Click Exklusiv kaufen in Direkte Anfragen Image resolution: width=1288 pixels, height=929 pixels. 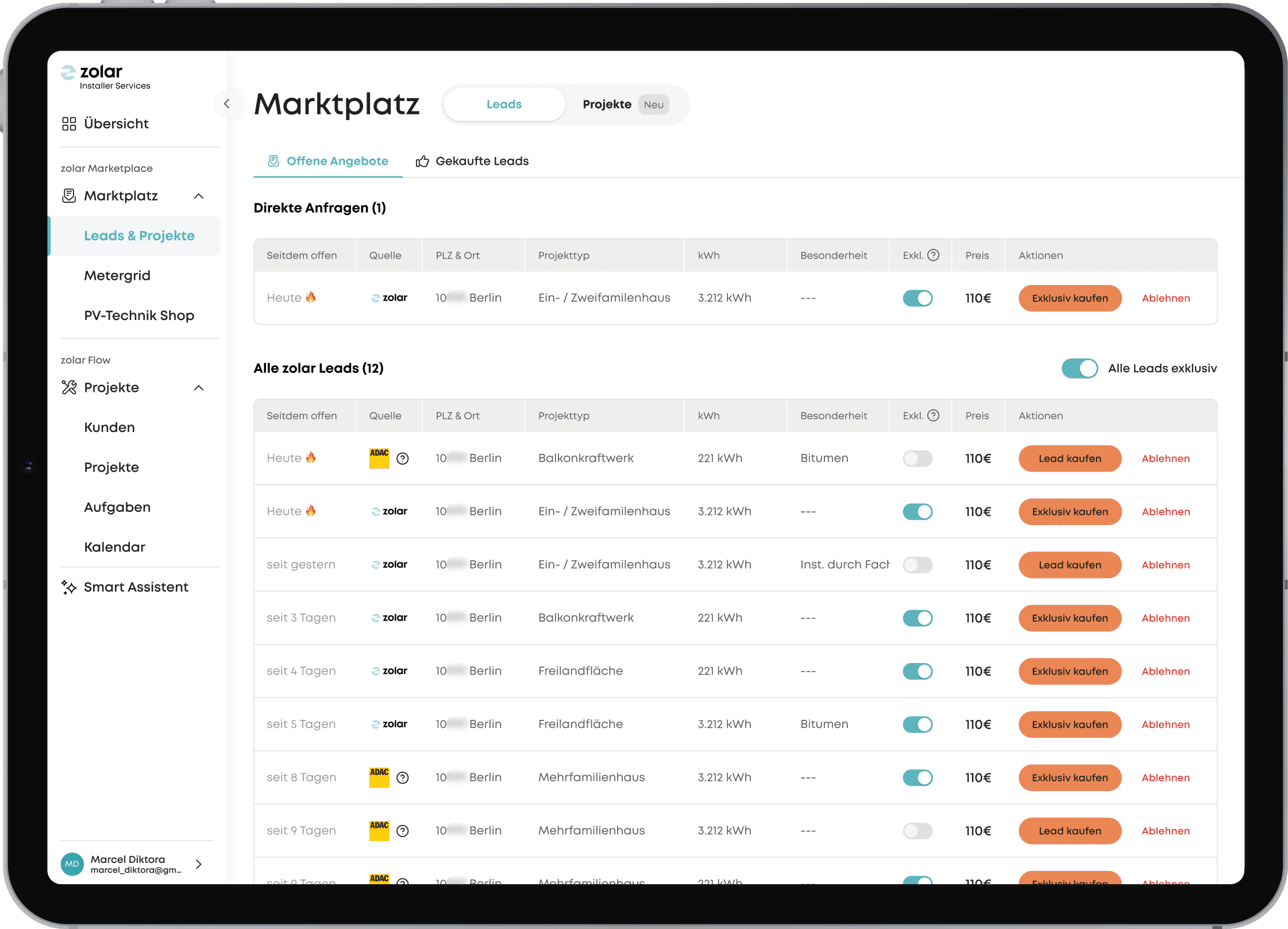click(x=1069, y=298)
